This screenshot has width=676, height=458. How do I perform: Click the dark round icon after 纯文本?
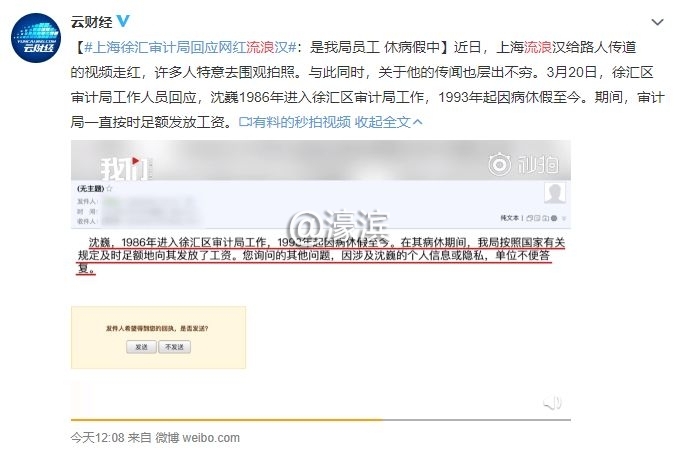tap(554, 218)
